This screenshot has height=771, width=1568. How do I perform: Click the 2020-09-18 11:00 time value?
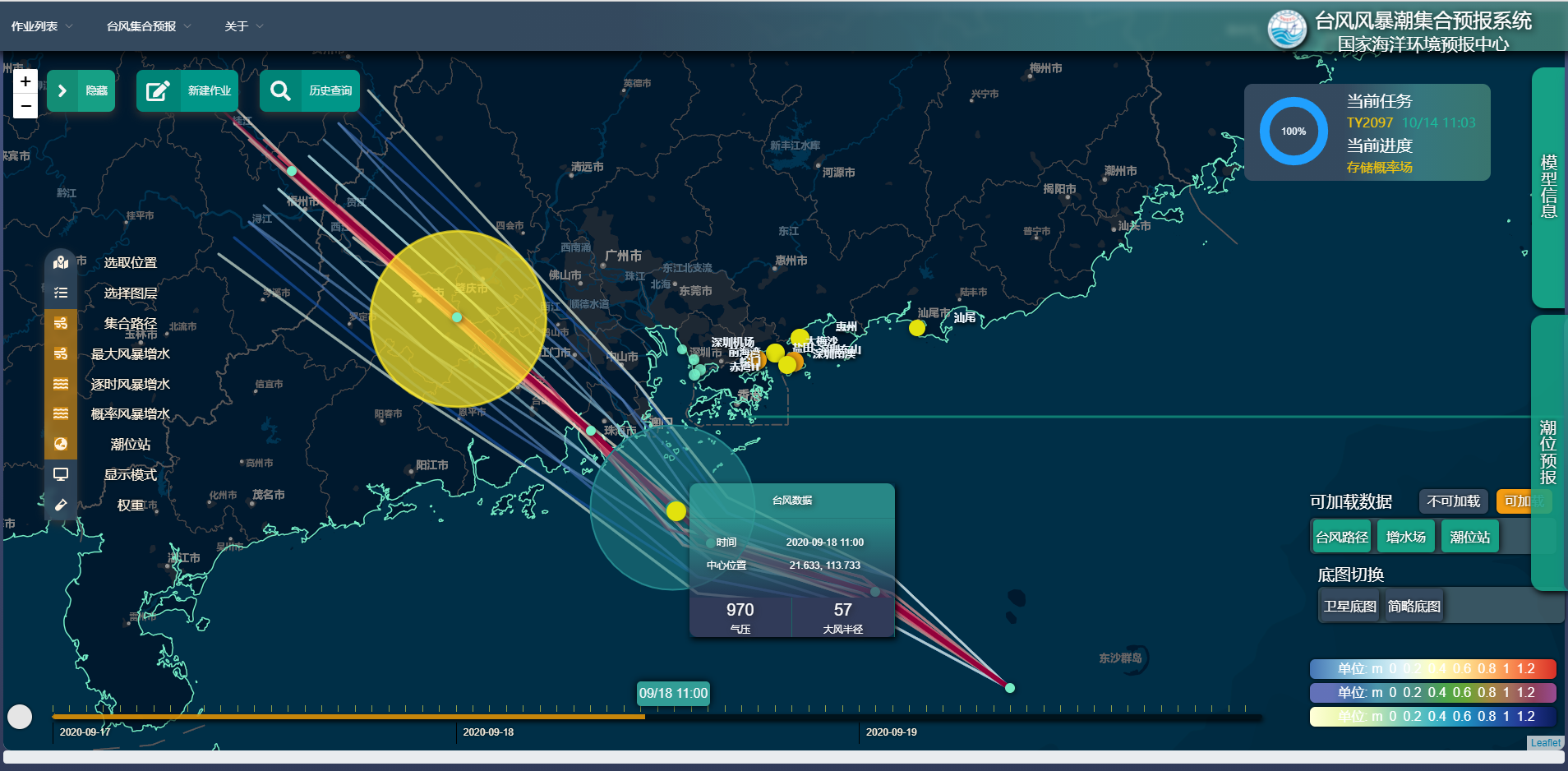coord(824,542)
